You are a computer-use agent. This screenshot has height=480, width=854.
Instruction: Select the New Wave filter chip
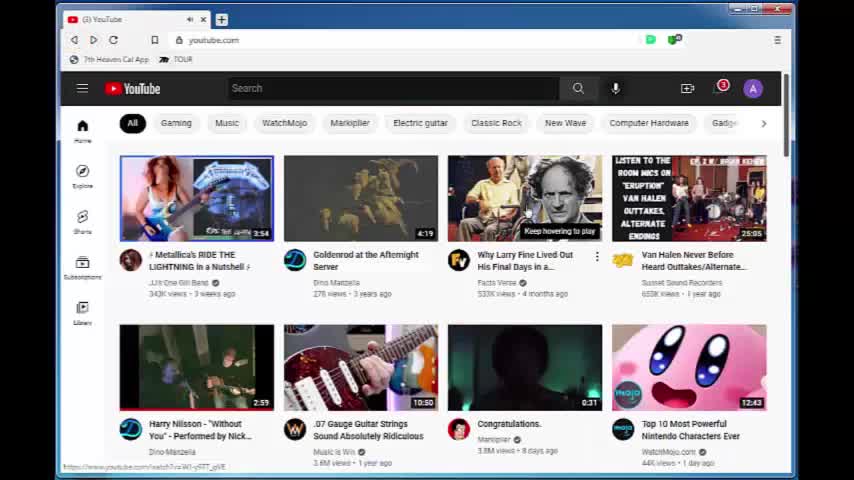click(x=565, y=123)
